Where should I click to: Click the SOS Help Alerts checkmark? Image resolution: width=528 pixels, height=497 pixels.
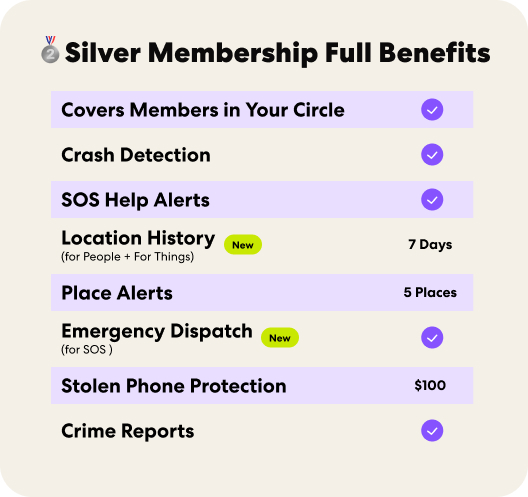coord(432,200)
